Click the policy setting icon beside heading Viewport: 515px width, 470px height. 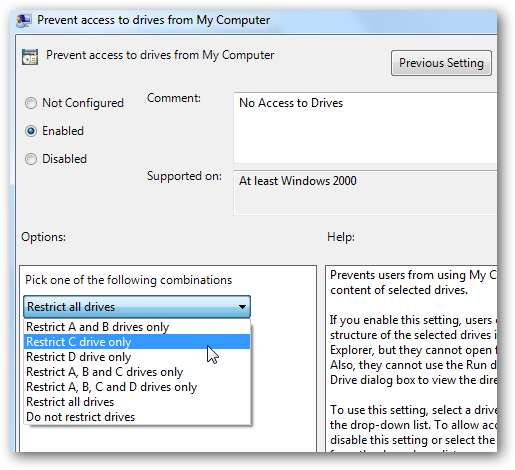[30, 56]
